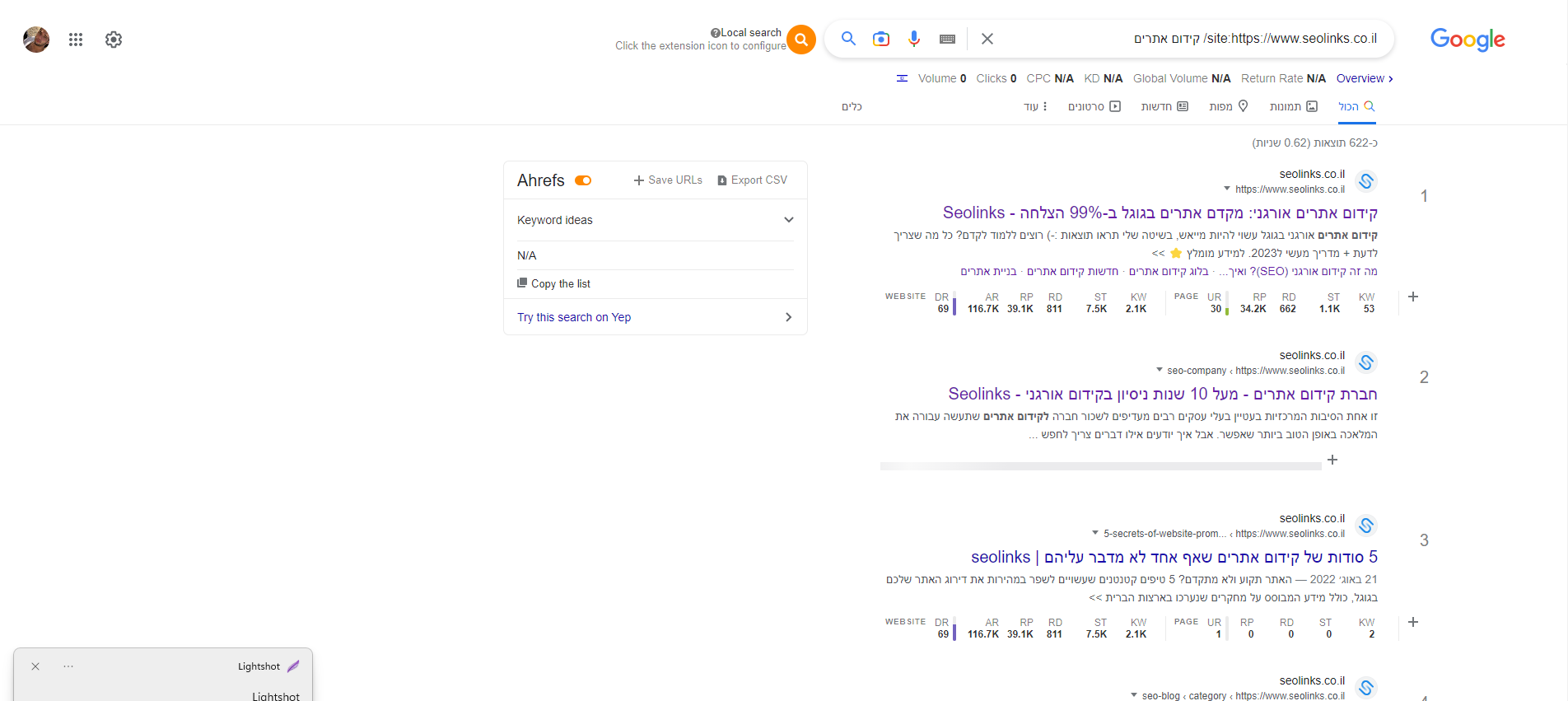Open the 'כלים' tools button
Viewport: 1568px width, 701px height.
852,106
